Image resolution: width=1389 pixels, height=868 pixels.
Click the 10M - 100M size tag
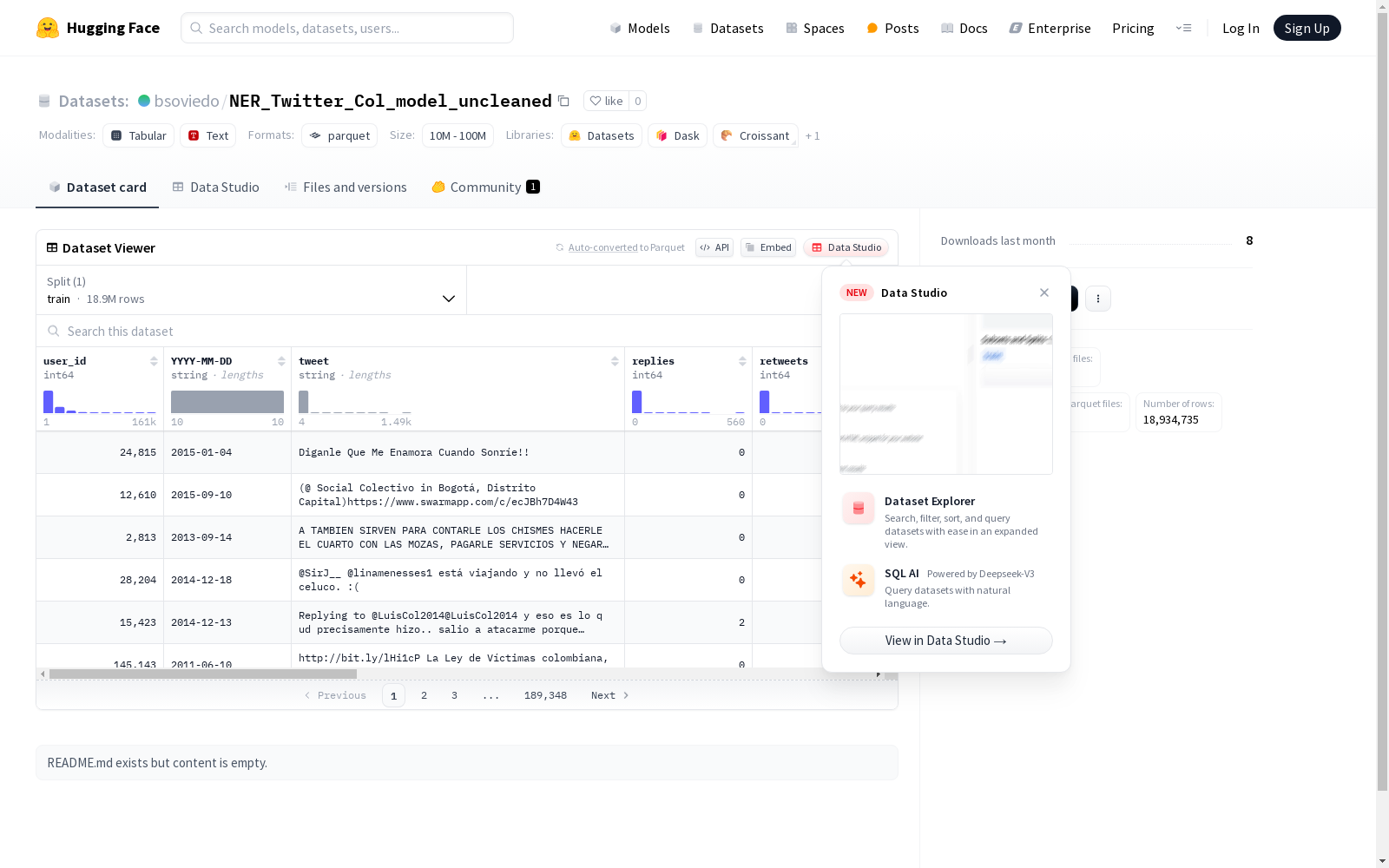tap(458, 135)
